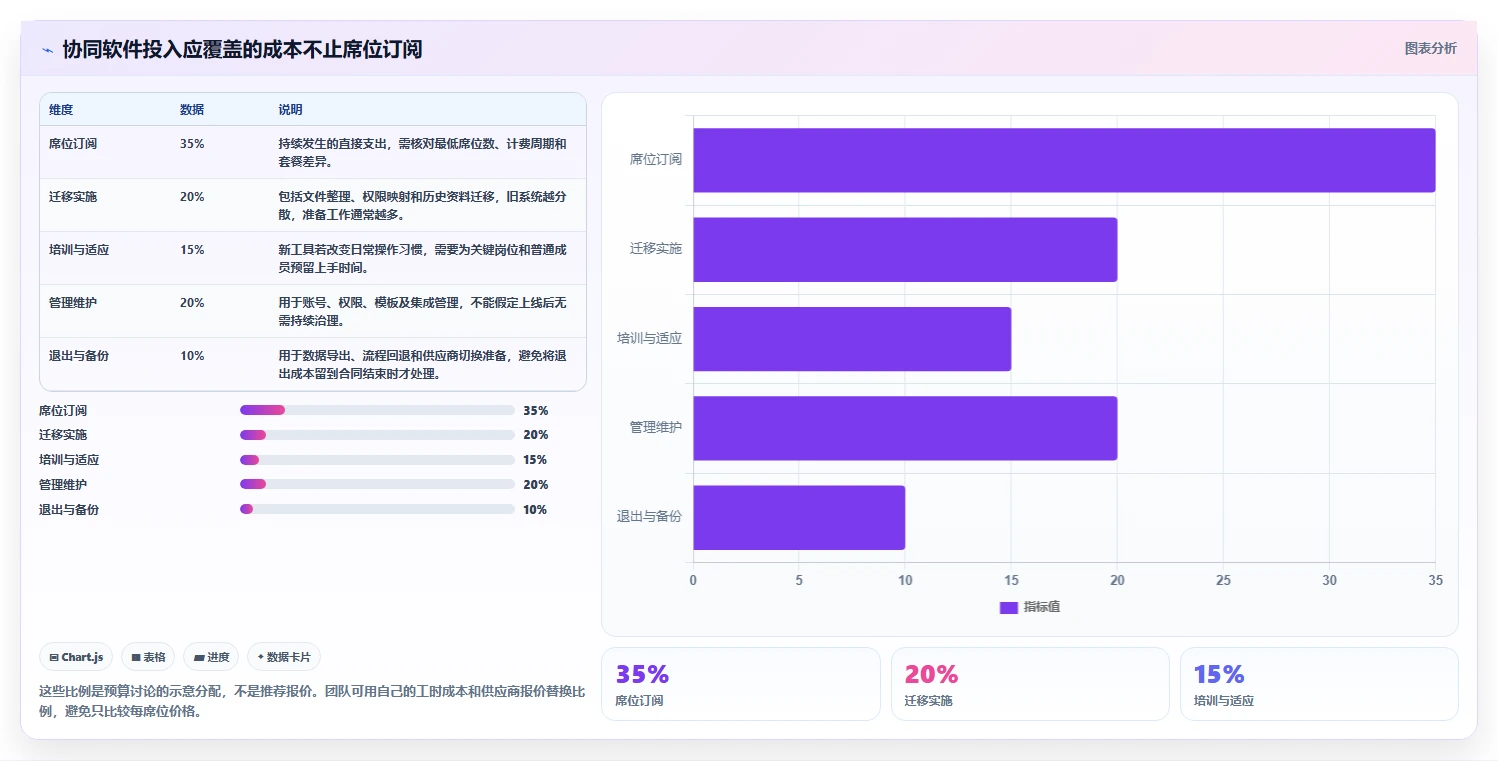Click the 退出与备份 progress bar
Viewport: 1498px width, 761px height.
[x=377, y=509]
